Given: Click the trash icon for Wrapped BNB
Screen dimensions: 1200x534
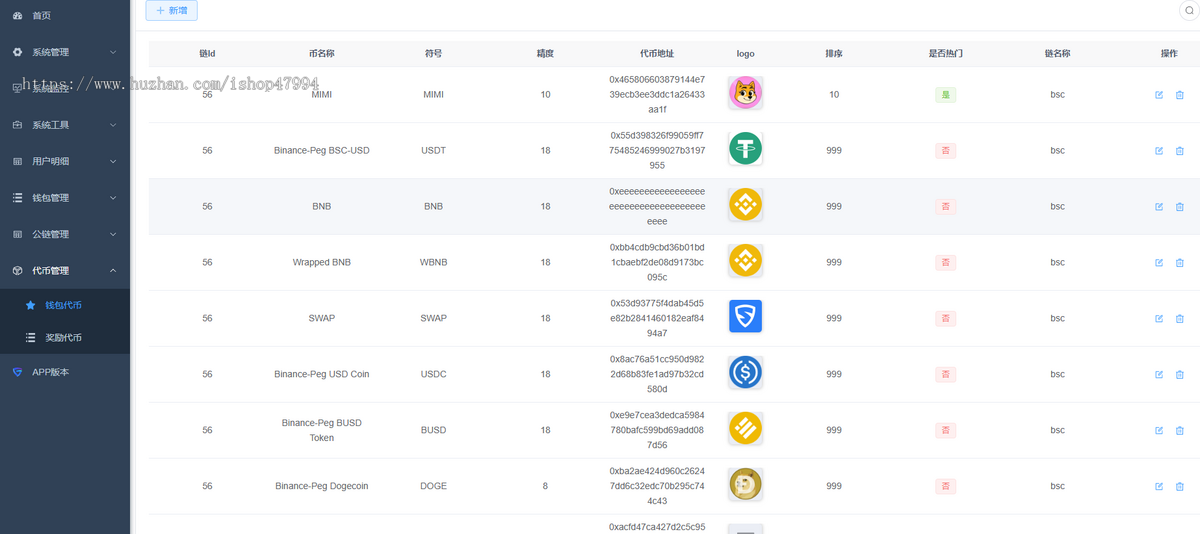Looking at the screenshot, I should pos(1179,263).
